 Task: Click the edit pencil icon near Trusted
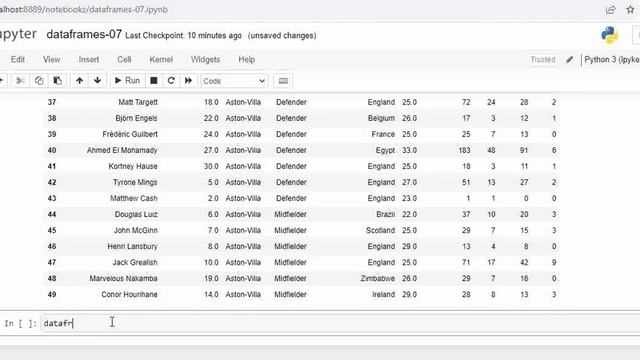[570, 60]
